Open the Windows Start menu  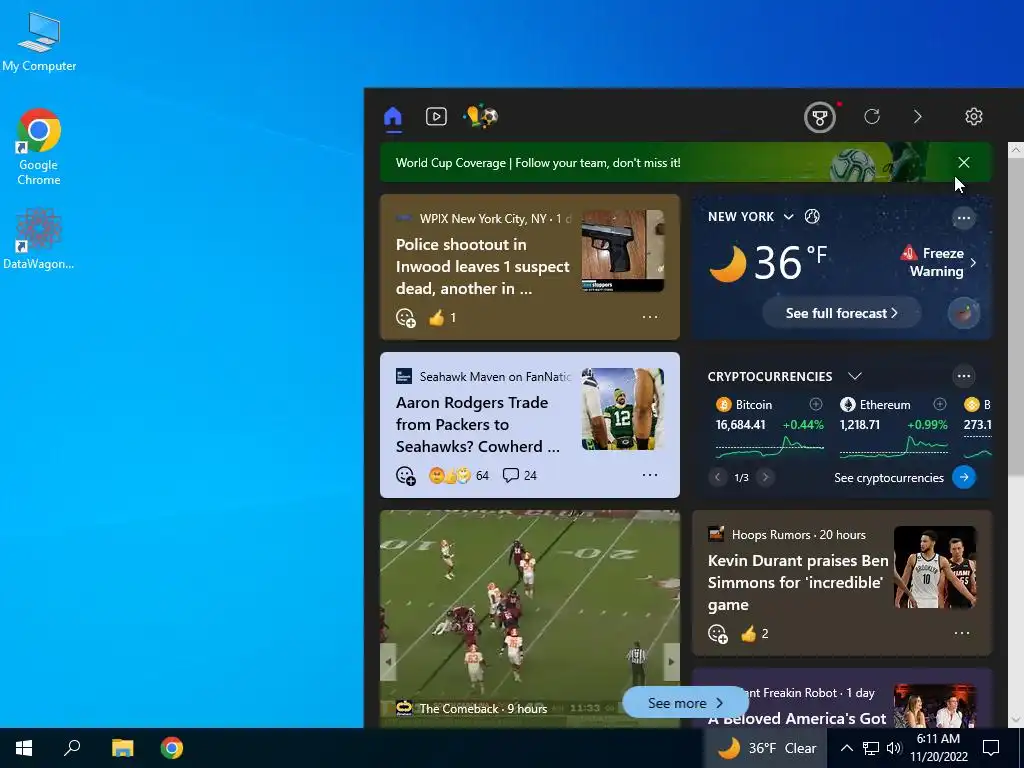(x=24, y=748)
